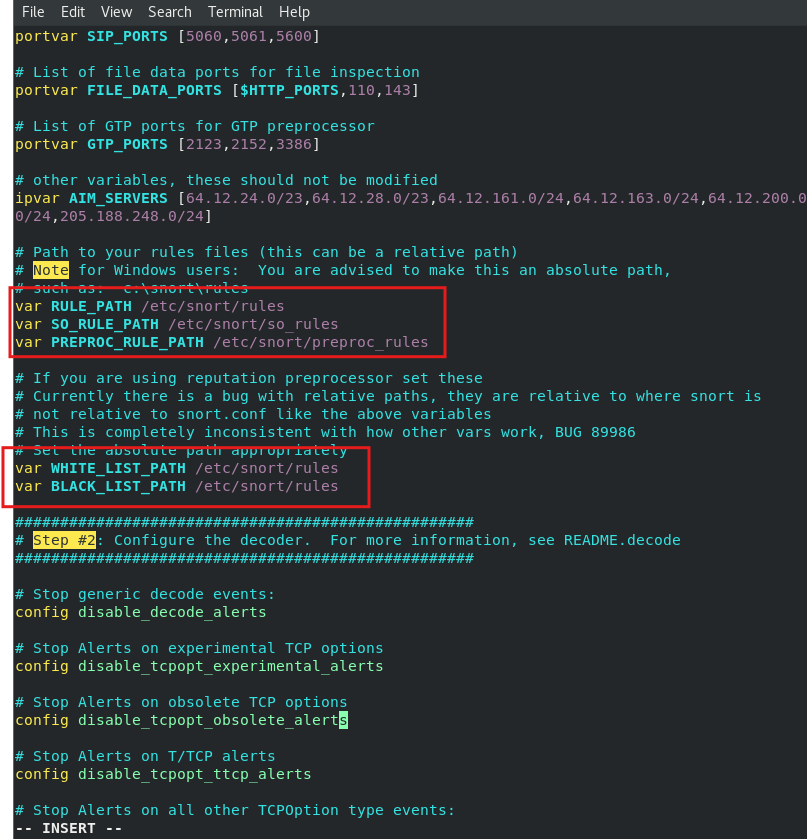Open the Terminal menu
The height and width of the screenshot is (839, 807).
point(235,12)
